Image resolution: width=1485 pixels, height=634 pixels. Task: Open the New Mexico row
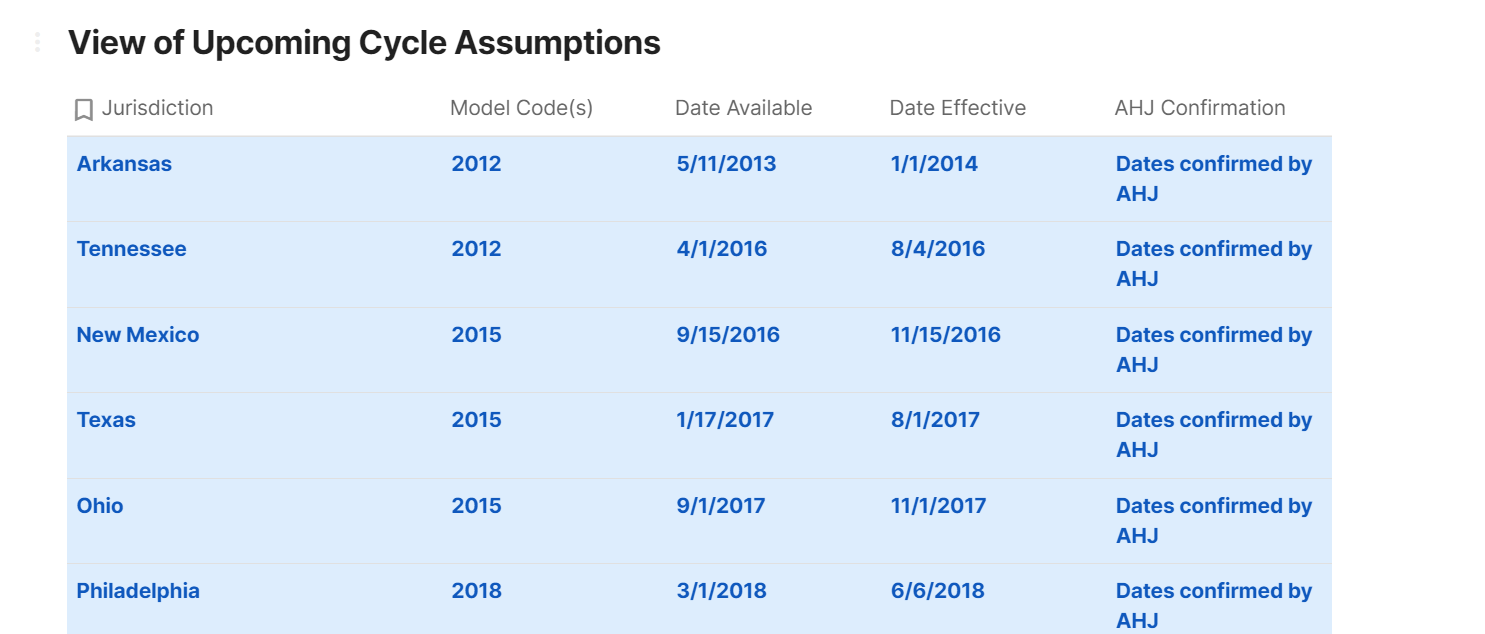pos(138,335)
